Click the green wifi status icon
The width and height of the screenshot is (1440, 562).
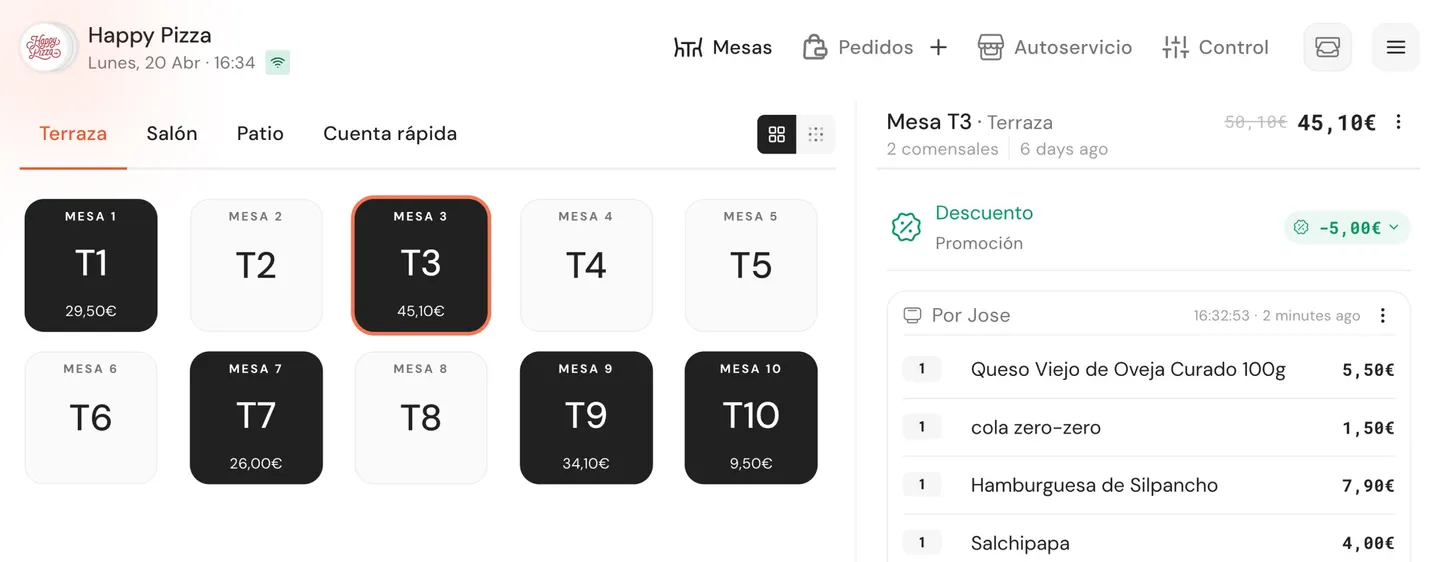click(278, 63)
